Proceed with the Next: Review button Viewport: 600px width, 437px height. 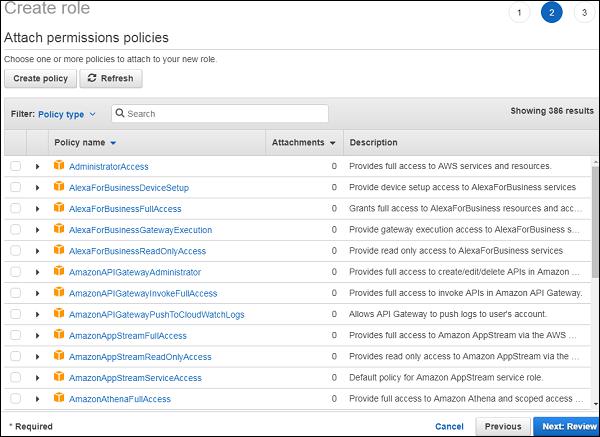click(566, 426)
